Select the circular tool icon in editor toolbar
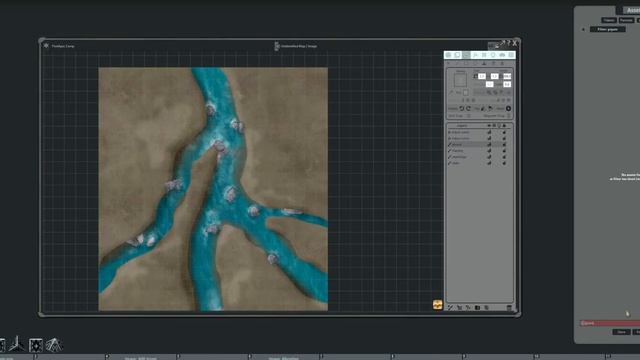Image resolution: width=640 pixels, height=360 pixels. pyautogui.click(x=493, y=55)
